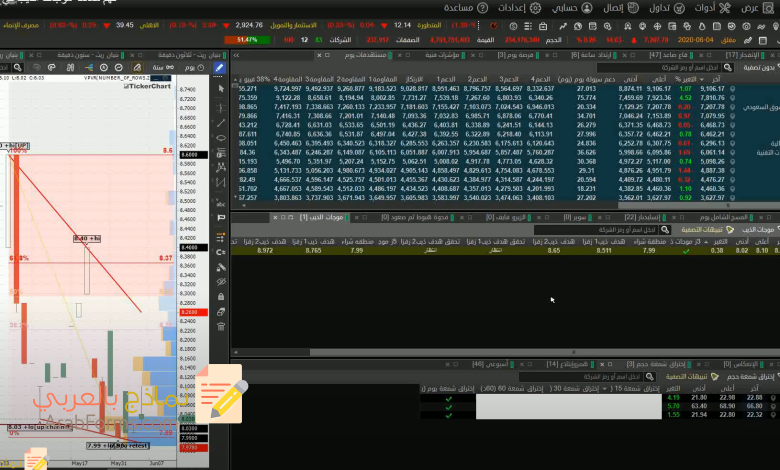This screenshot has width=780, height=470.
Task: Open the تداول menu
Action: [x=667, y=8]
